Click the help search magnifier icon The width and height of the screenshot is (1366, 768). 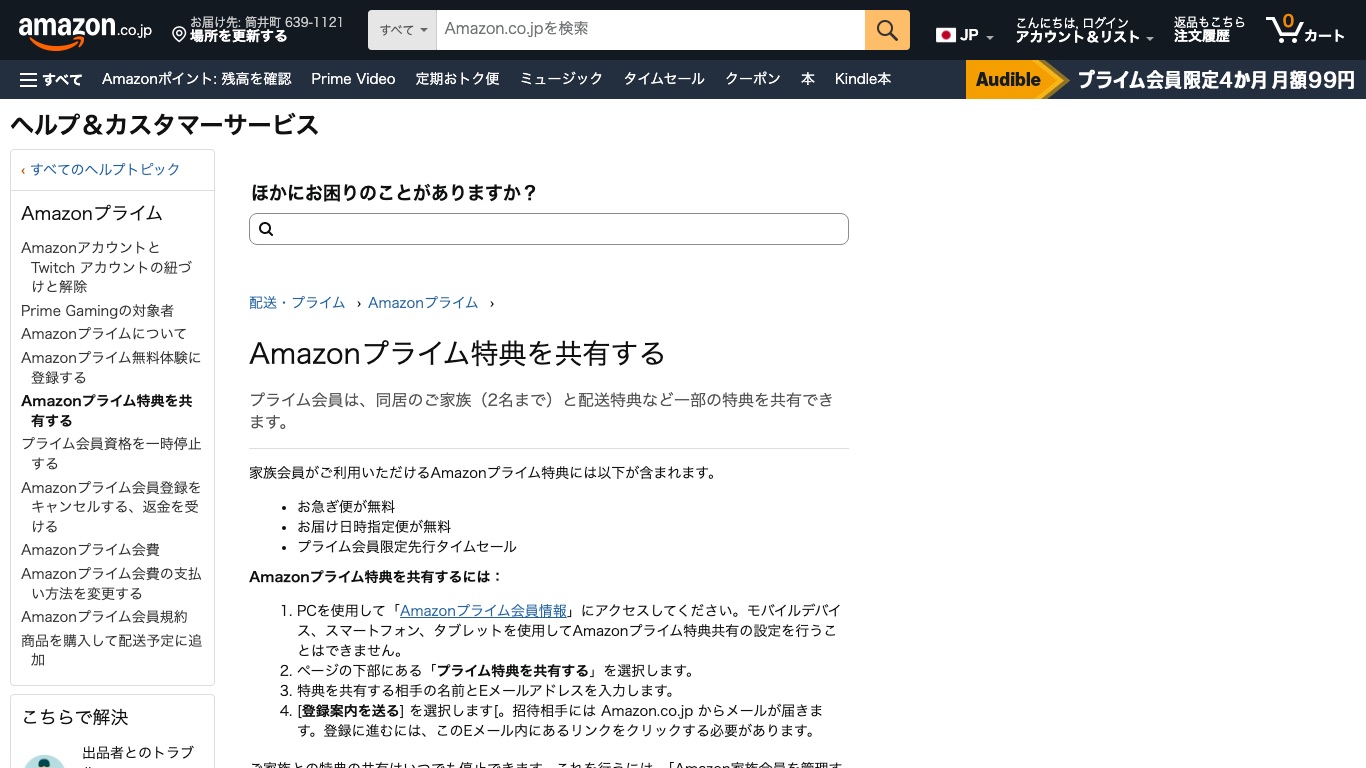pyautogui.click(x=266, y=229)
